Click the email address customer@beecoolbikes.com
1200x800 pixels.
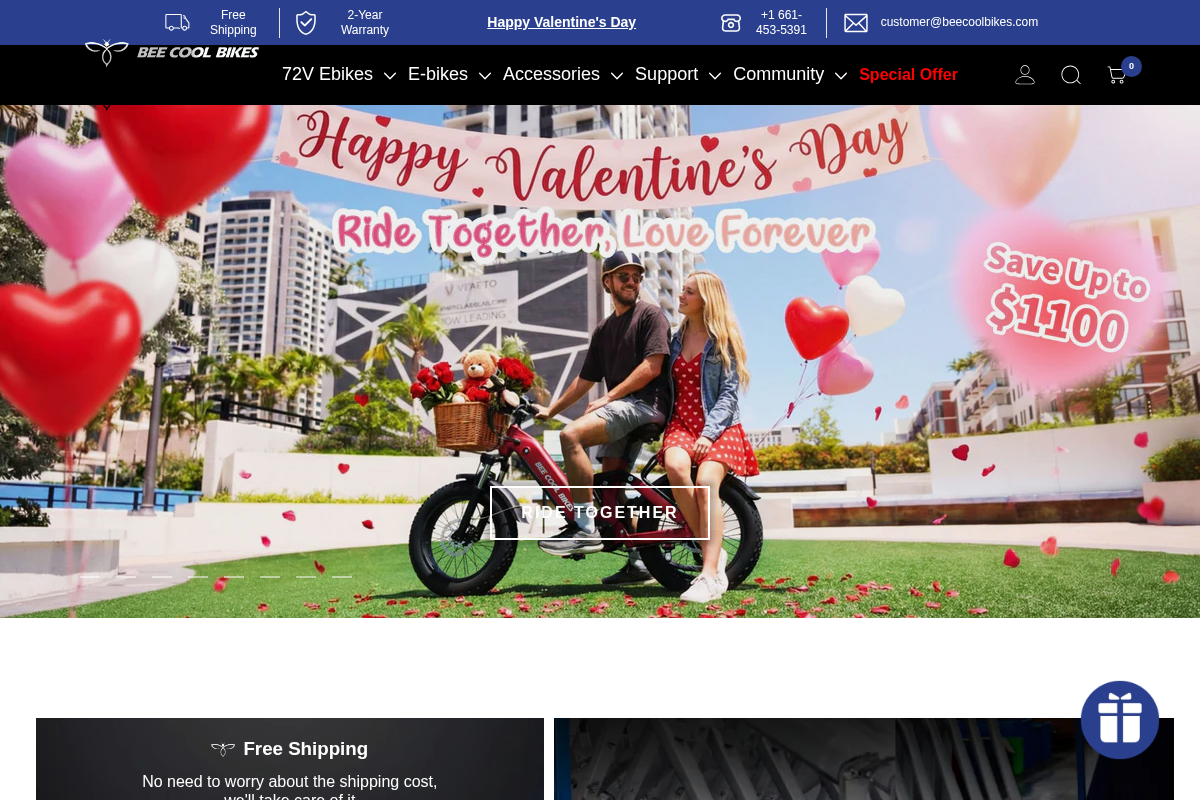point(959,21)
